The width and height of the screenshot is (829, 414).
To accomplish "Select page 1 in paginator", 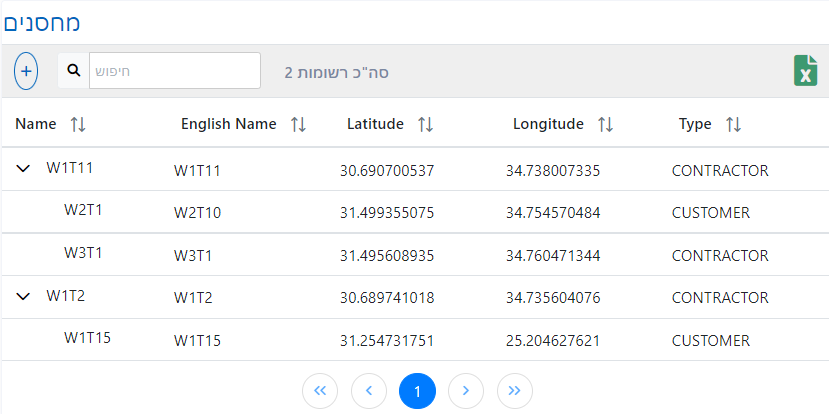I will (x=417, y=390).
